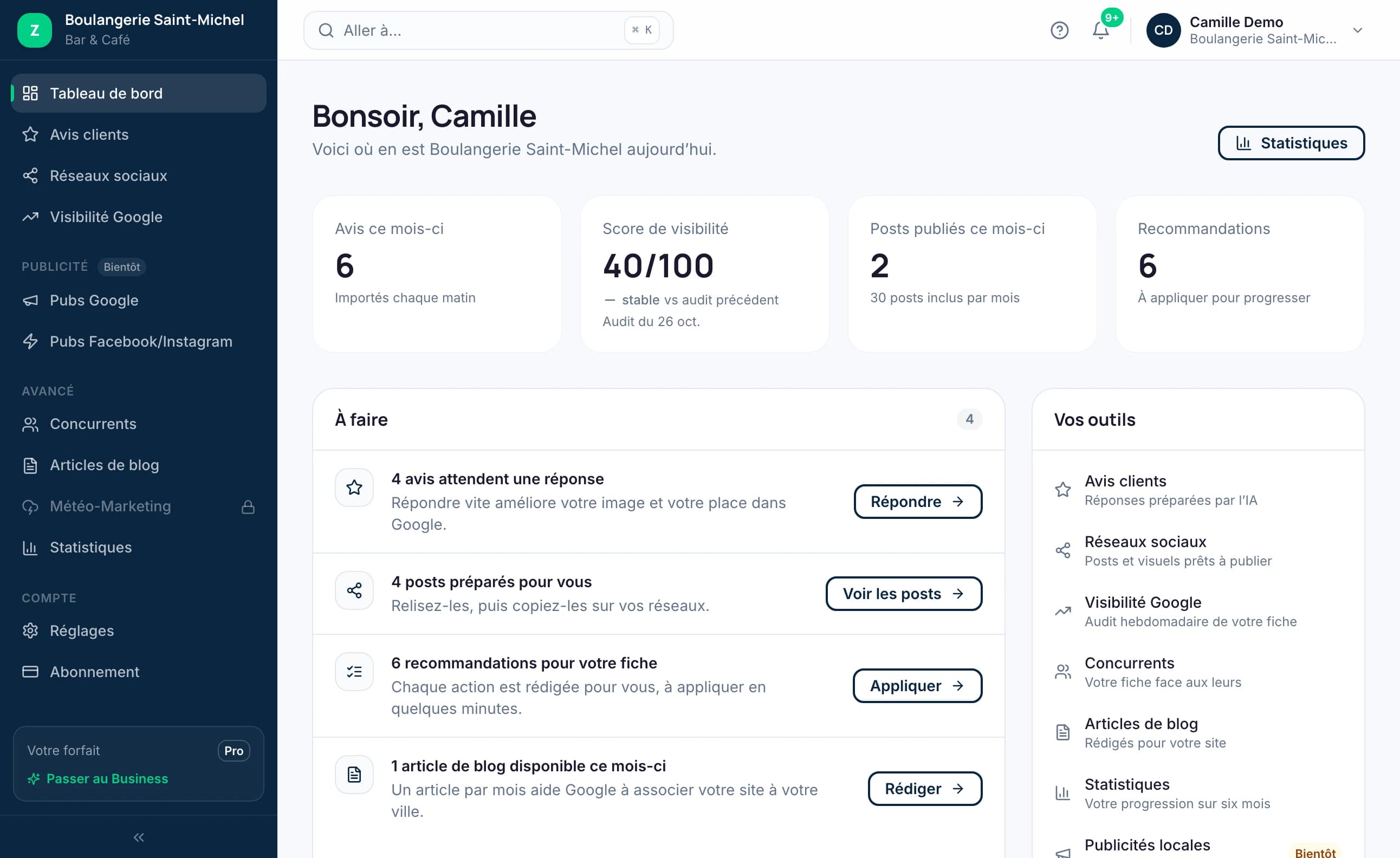Viewport: 1400px width, 858px height.
Task: Click the share icon next to Réseaux sociaux in Vos outils
Action: pyautogui.click(x=1062, y=550)
